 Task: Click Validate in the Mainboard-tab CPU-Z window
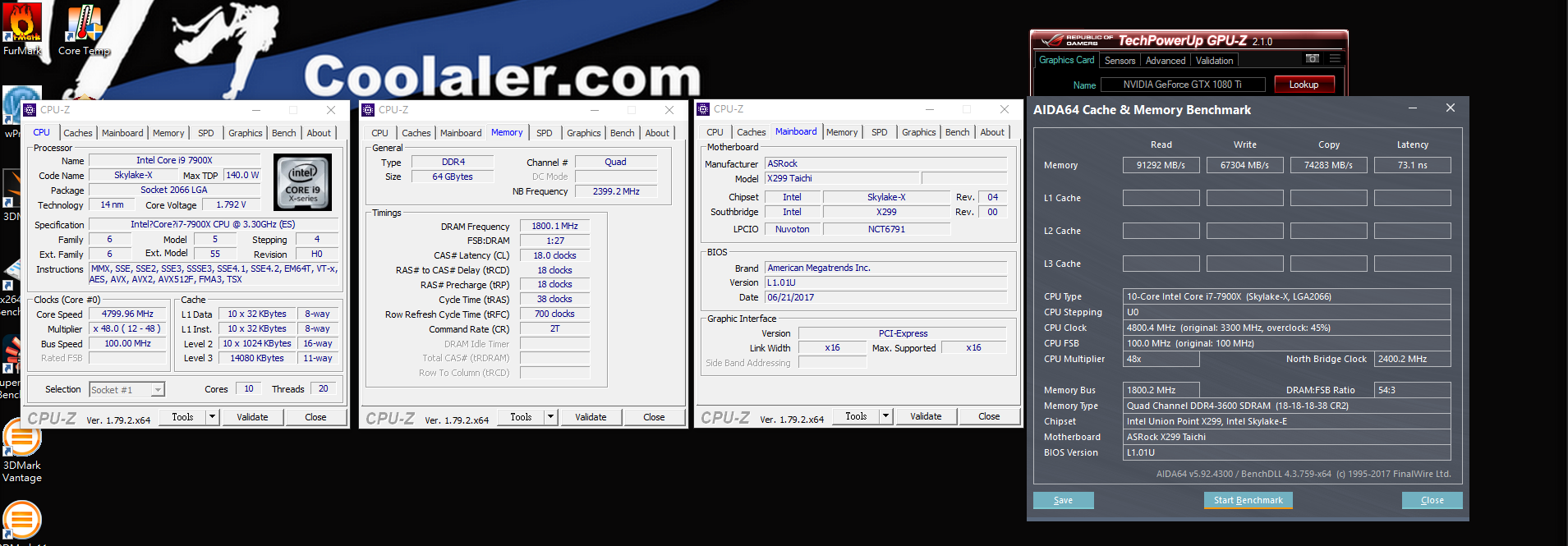tap(926, 416)
